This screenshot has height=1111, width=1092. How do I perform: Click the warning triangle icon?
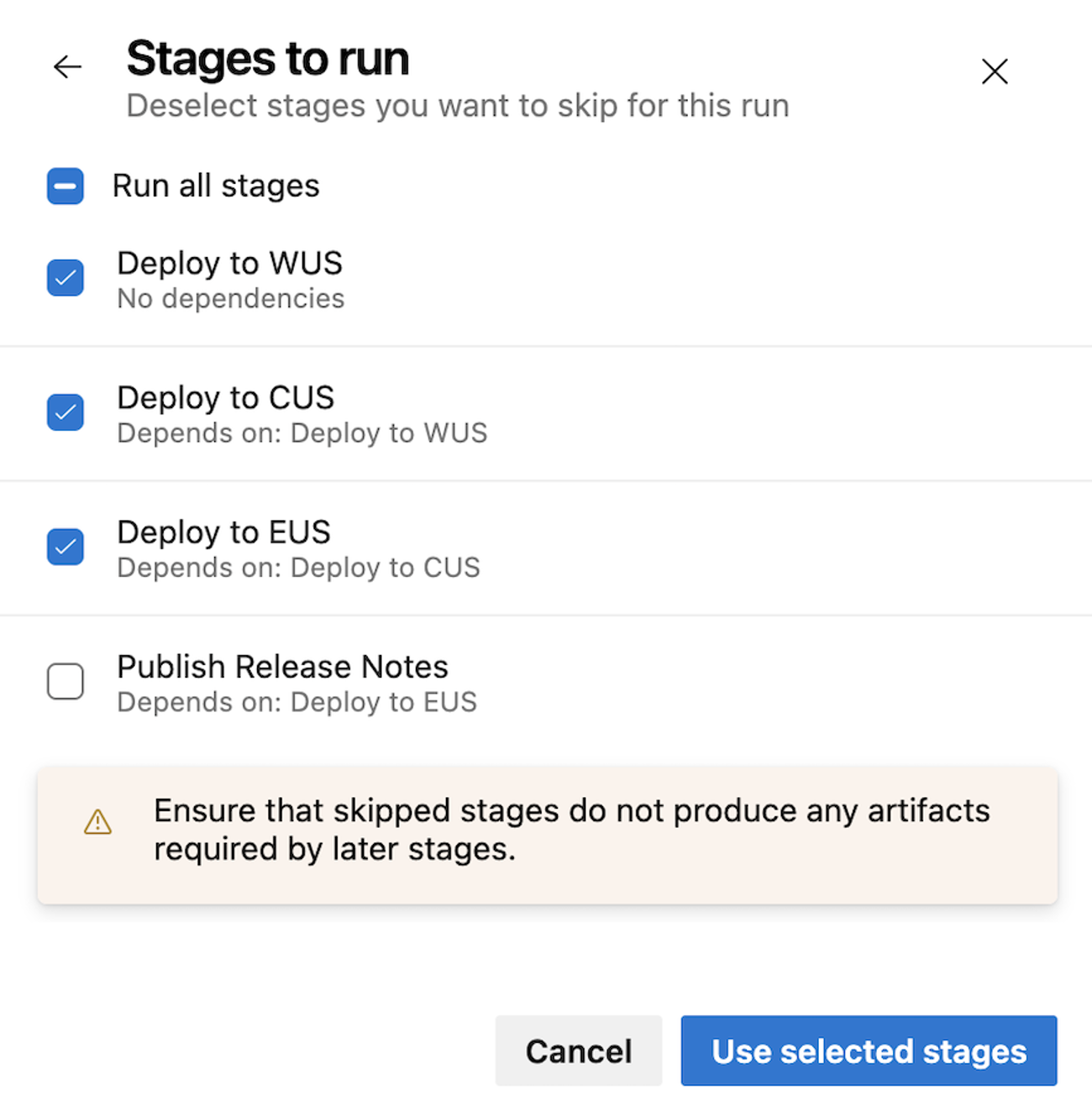(x=97, y=821)
